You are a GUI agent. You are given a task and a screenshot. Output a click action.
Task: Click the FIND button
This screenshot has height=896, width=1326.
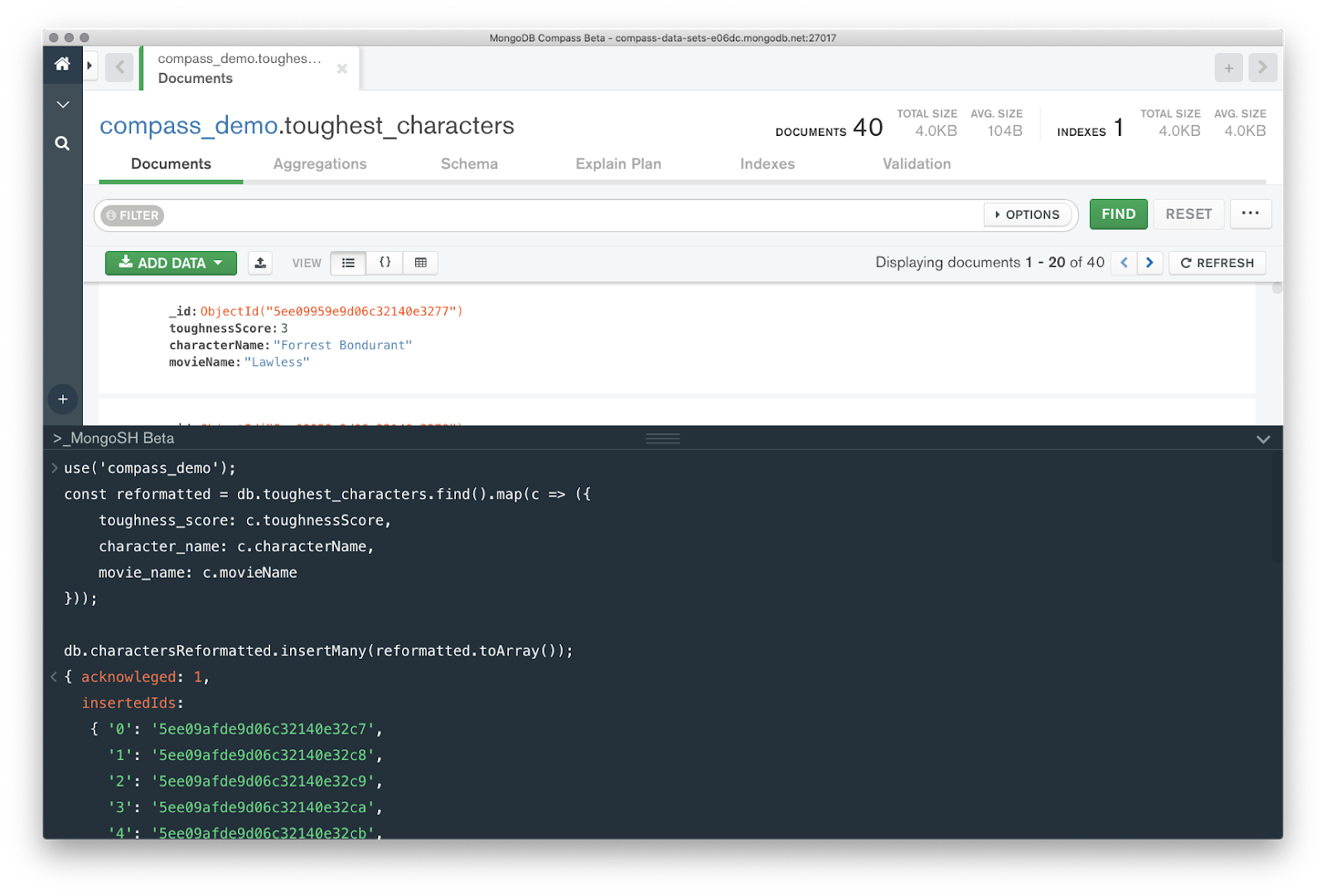click(1118, 214)
